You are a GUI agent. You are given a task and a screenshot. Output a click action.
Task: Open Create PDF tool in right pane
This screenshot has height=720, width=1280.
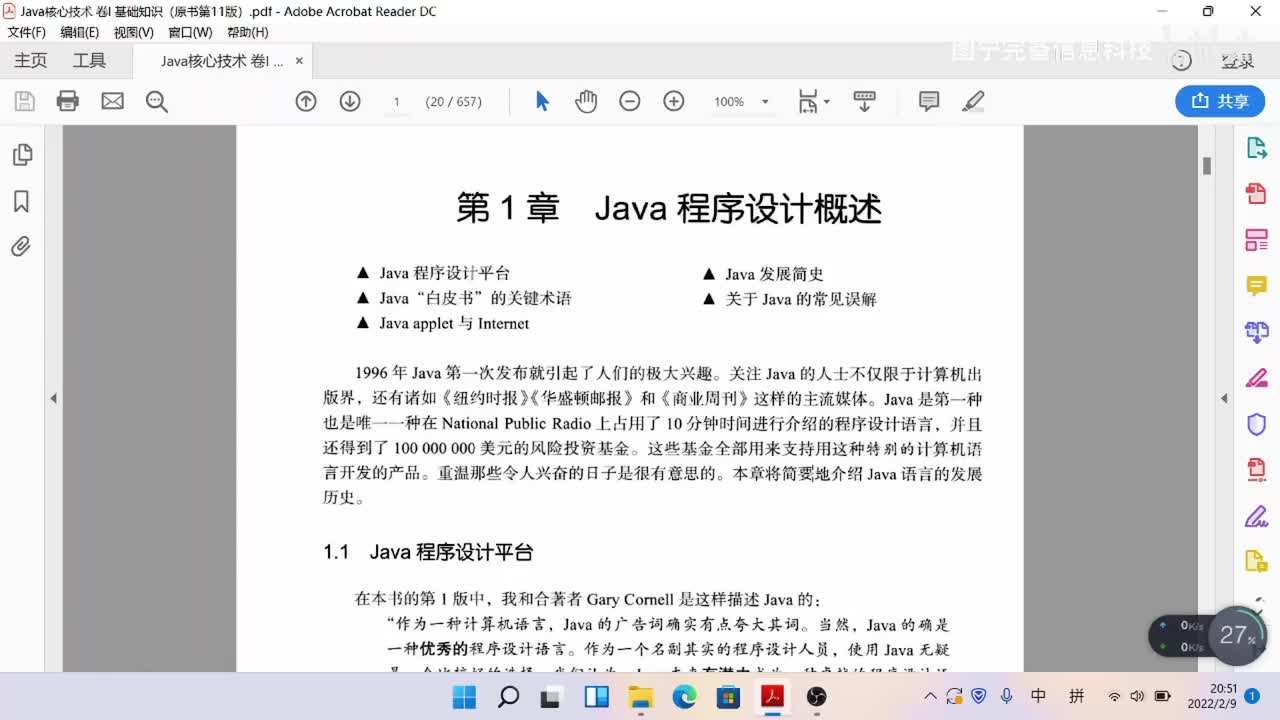click(x=1257, y=193)
